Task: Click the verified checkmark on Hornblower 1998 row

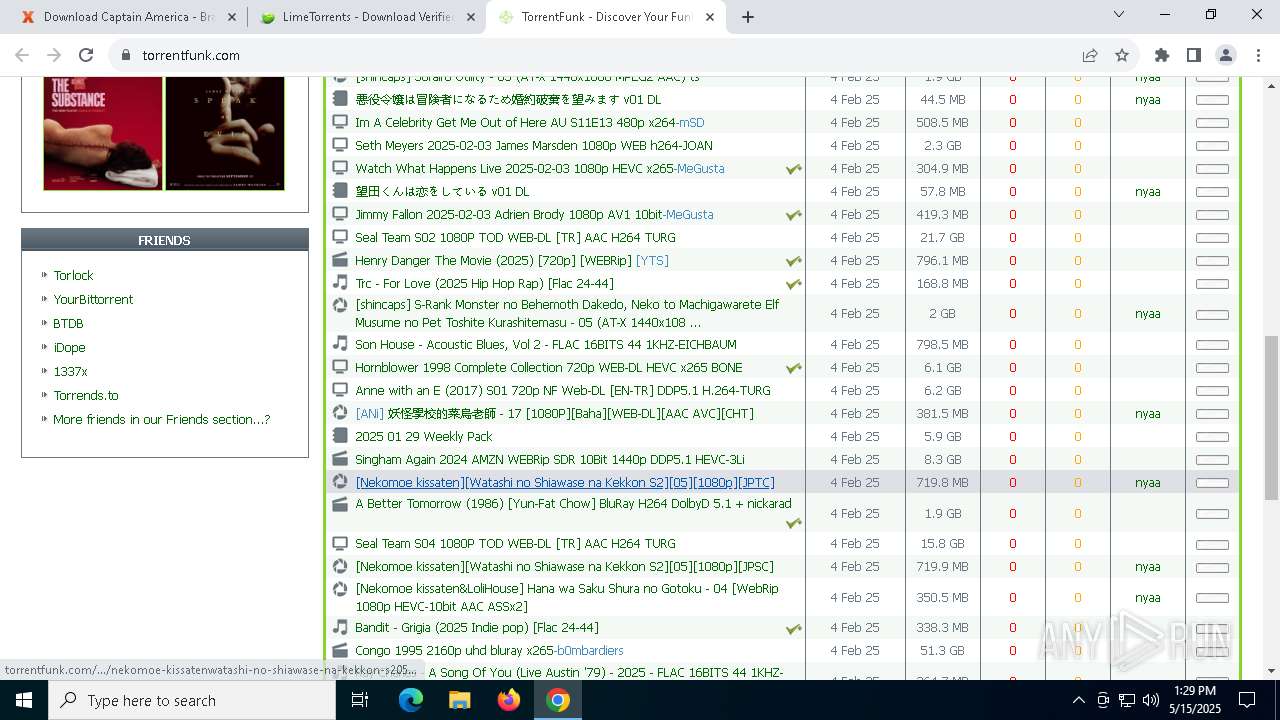Action: tap(794, 368)
